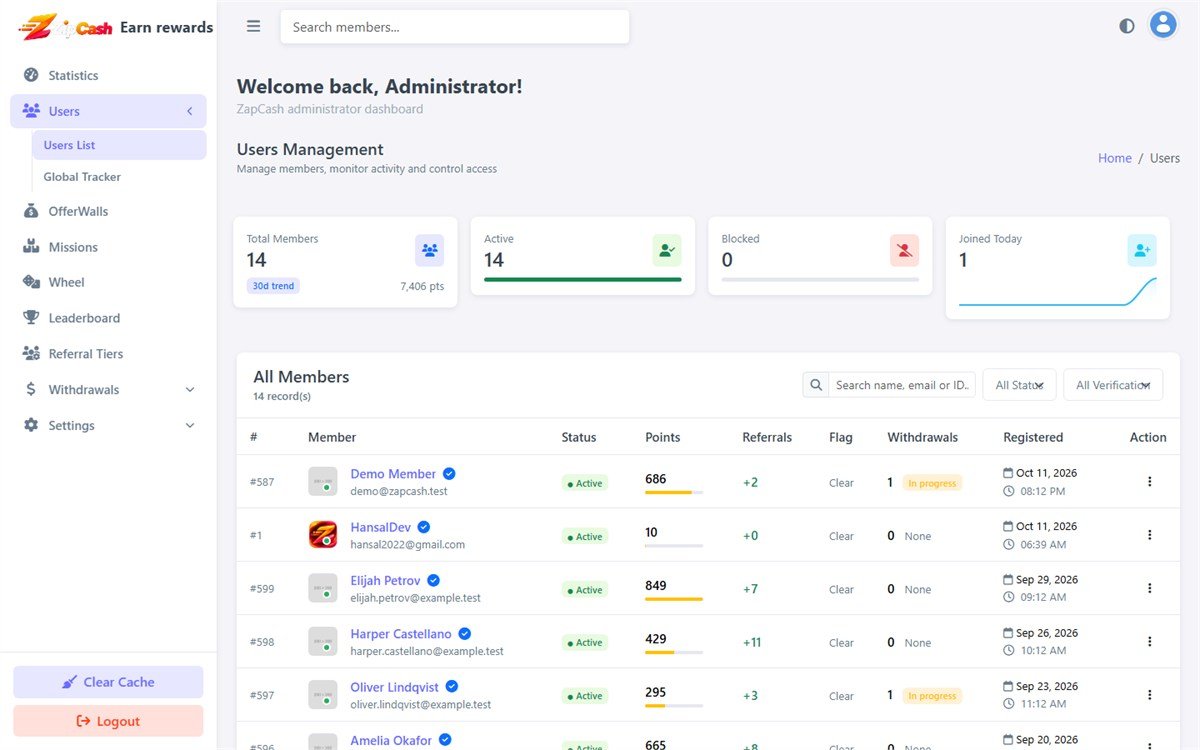
Task: Collapse the Users sidebar section
Action: [x=108, y=111]
